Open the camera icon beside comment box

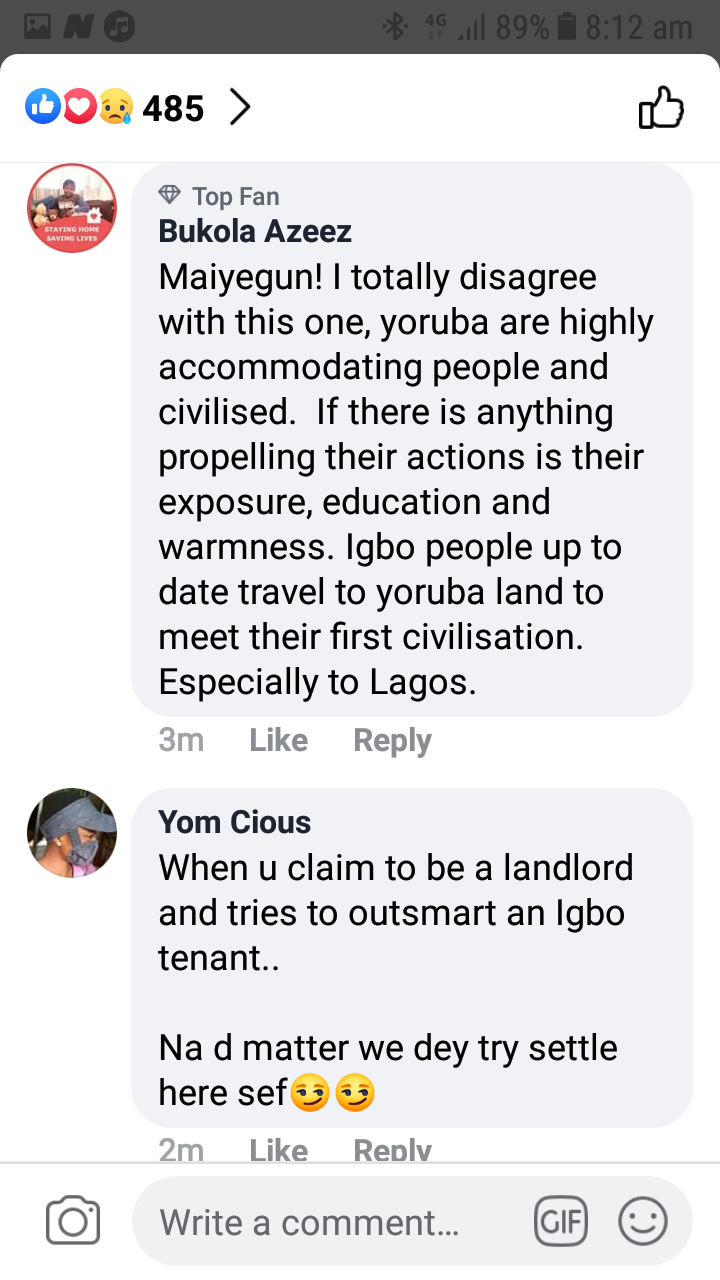tap(73, 1221)
